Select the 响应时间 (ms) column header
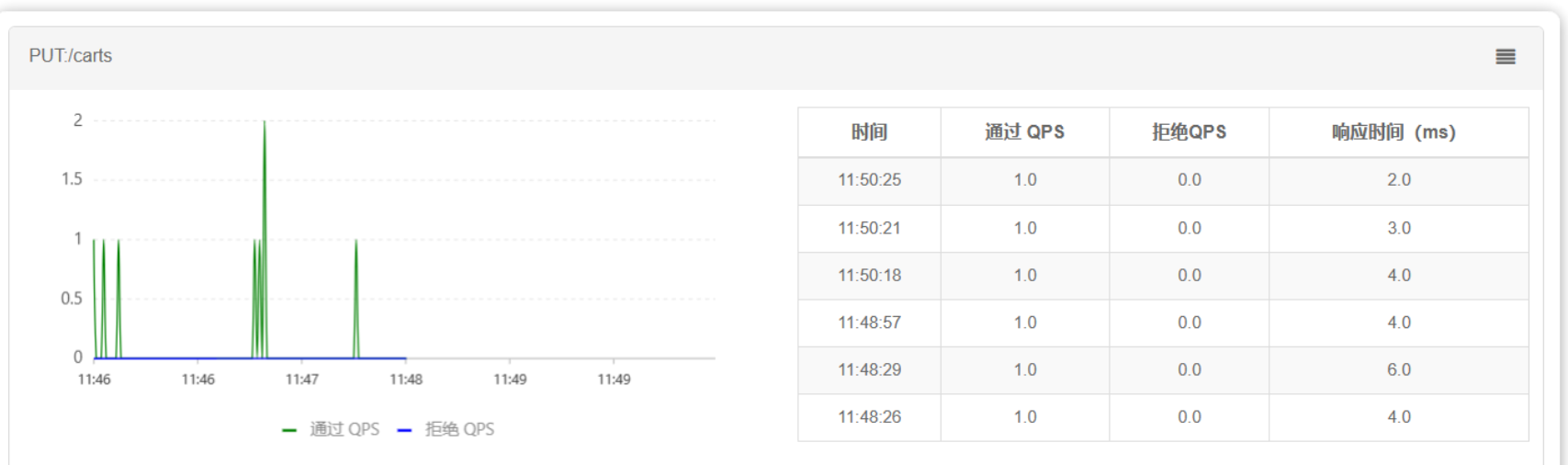Screen dimensions: 1568x465 (x=1398, y=132)
